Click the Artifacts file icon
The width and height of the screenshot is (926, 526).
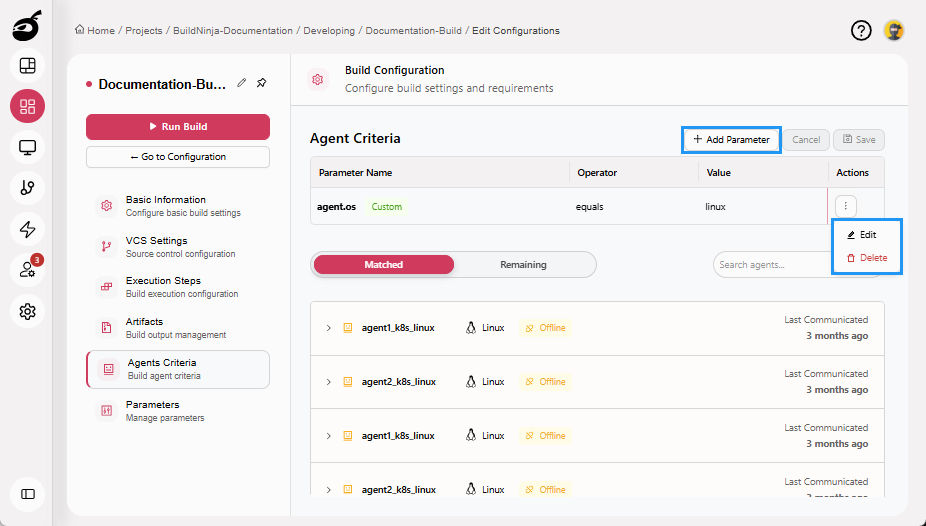tap(106, 328)
